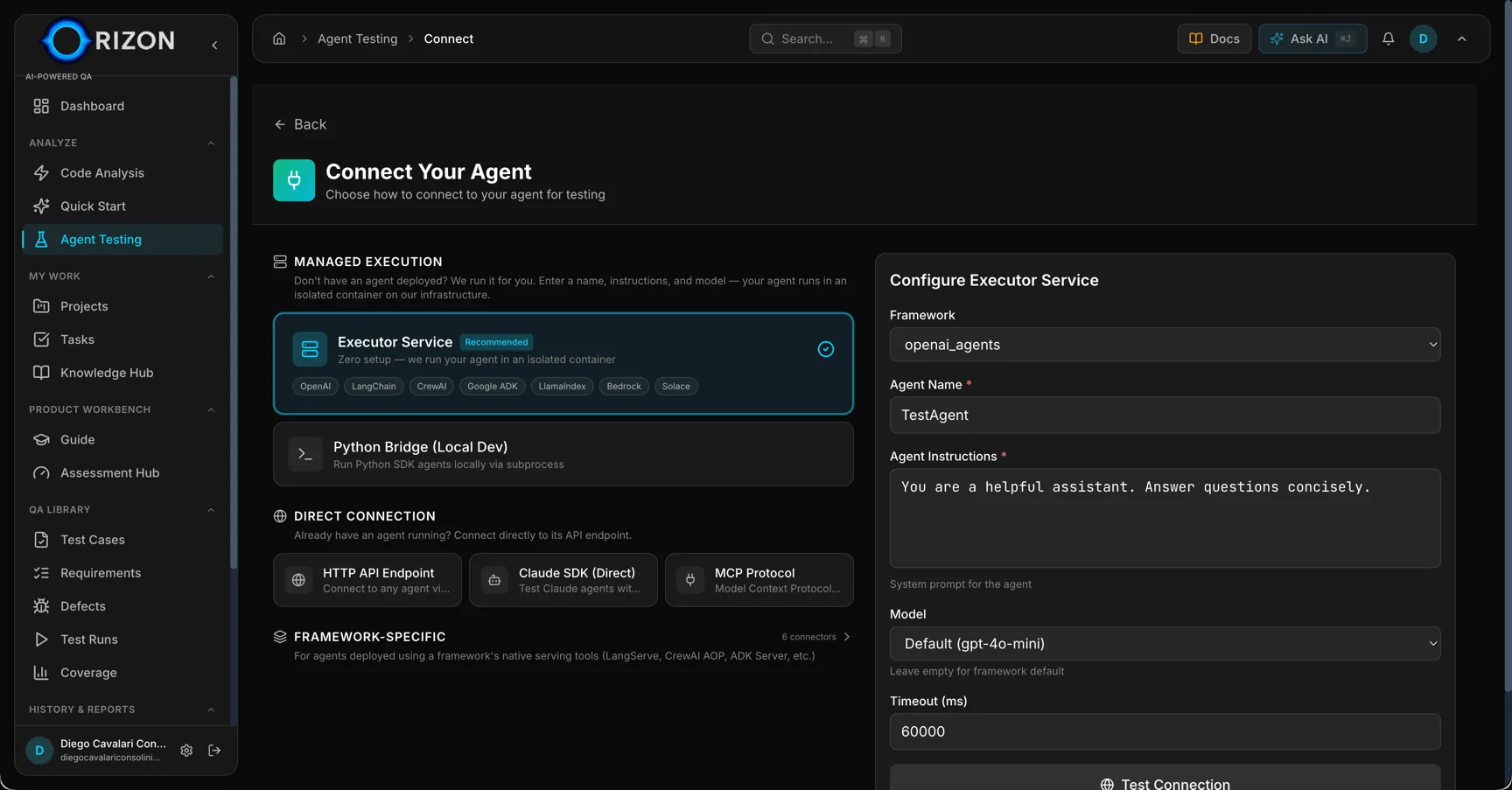Open the Dashboard from the sidebar
The image size is (1512, 790).
[91, 106]
